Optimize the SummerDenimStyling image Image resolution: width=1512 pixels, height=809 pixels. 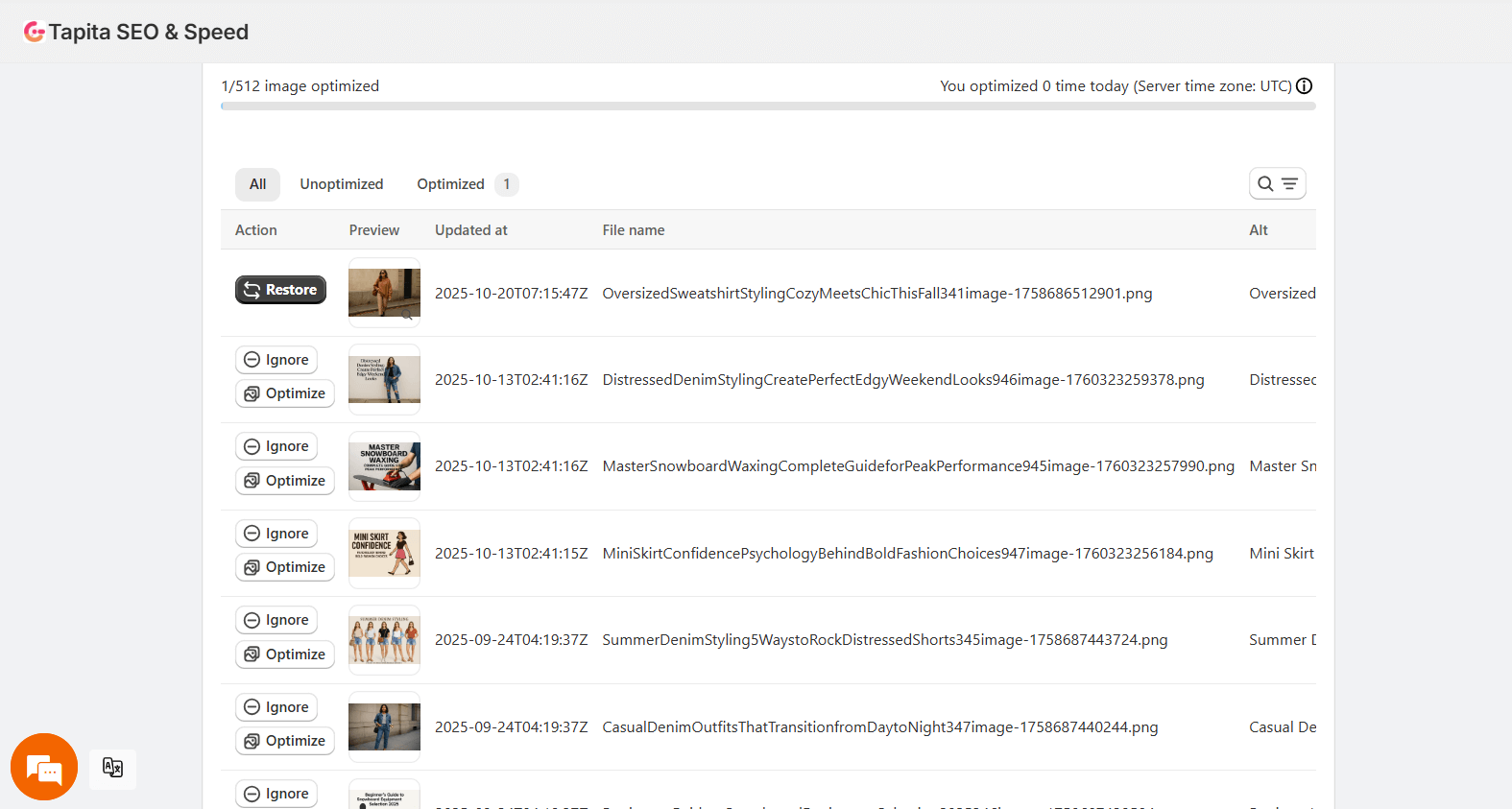point(284,654)
